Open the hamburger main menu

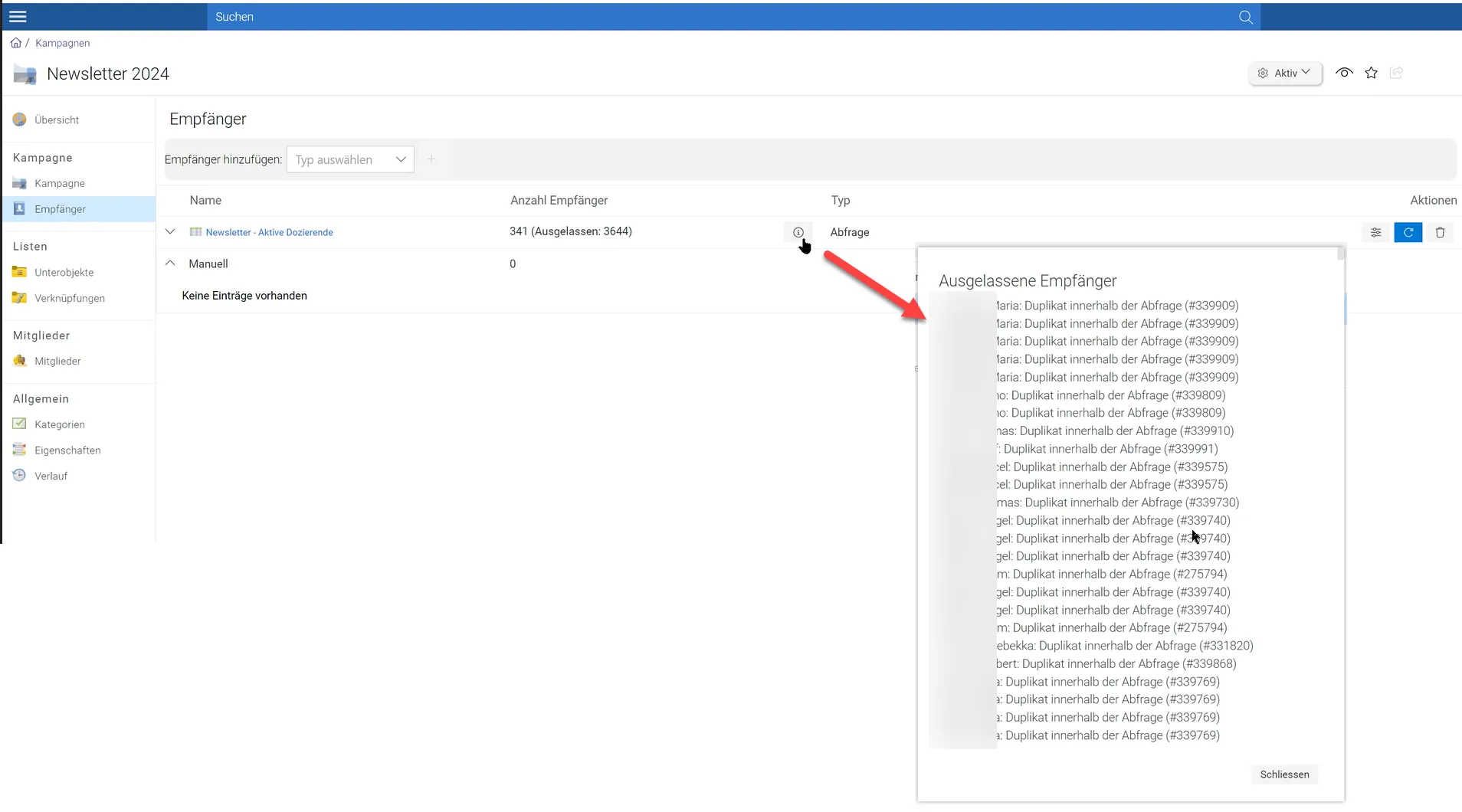pos(18,17)
